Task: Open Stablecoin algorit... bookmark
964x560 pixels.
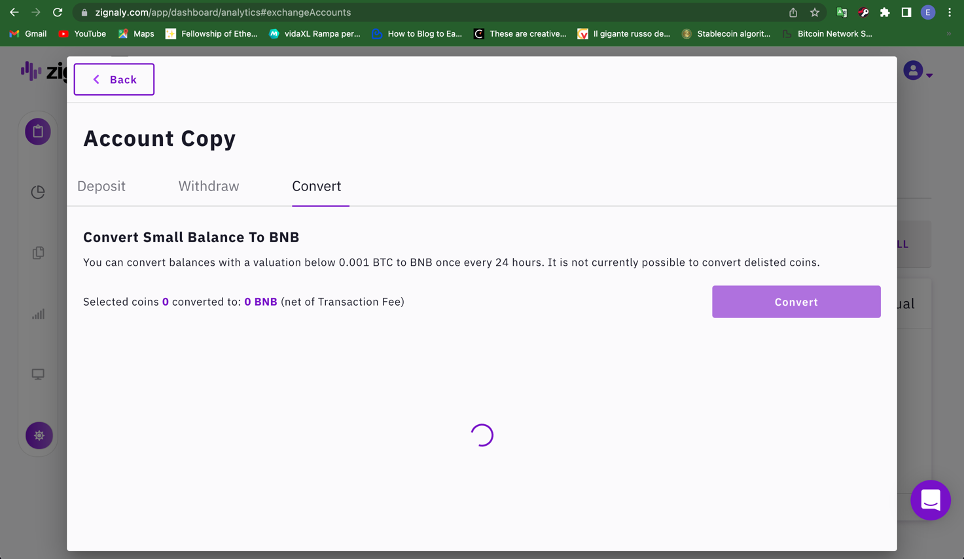Action: [x=726, y=34]
